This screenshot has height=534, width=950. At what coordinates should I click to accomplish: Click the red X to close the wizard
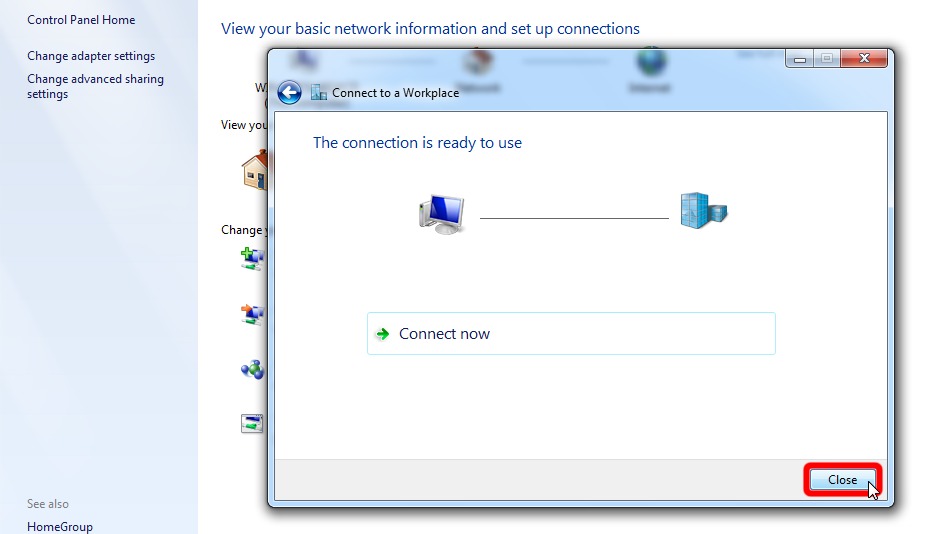[864, 59]
